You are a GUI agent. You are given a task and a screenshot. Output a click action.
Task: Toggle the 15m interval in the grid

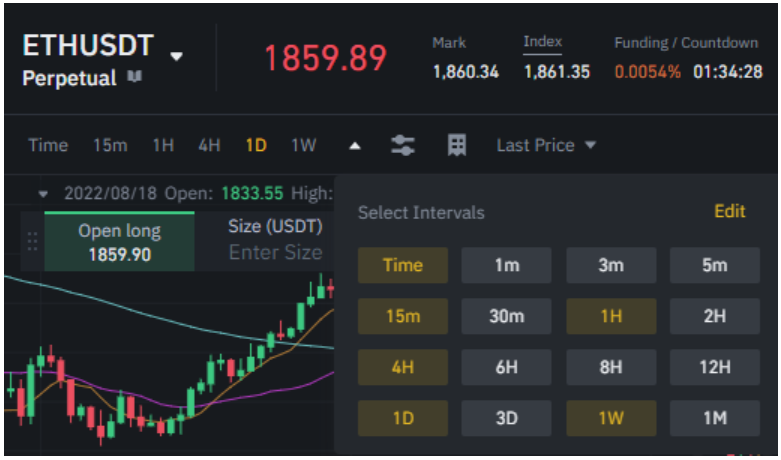403,316
